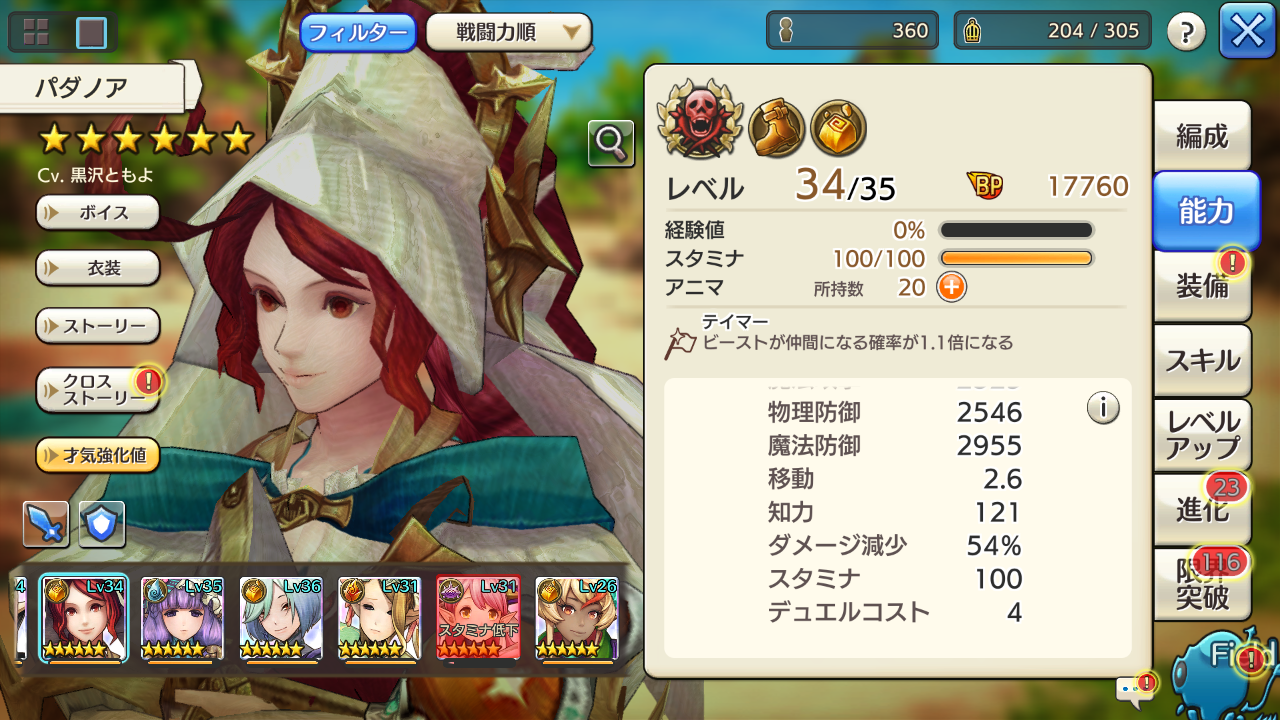The height and width of the screenshot is (720, 1280).
Task: Toggle the フィルター filter button
Action: 359,32
